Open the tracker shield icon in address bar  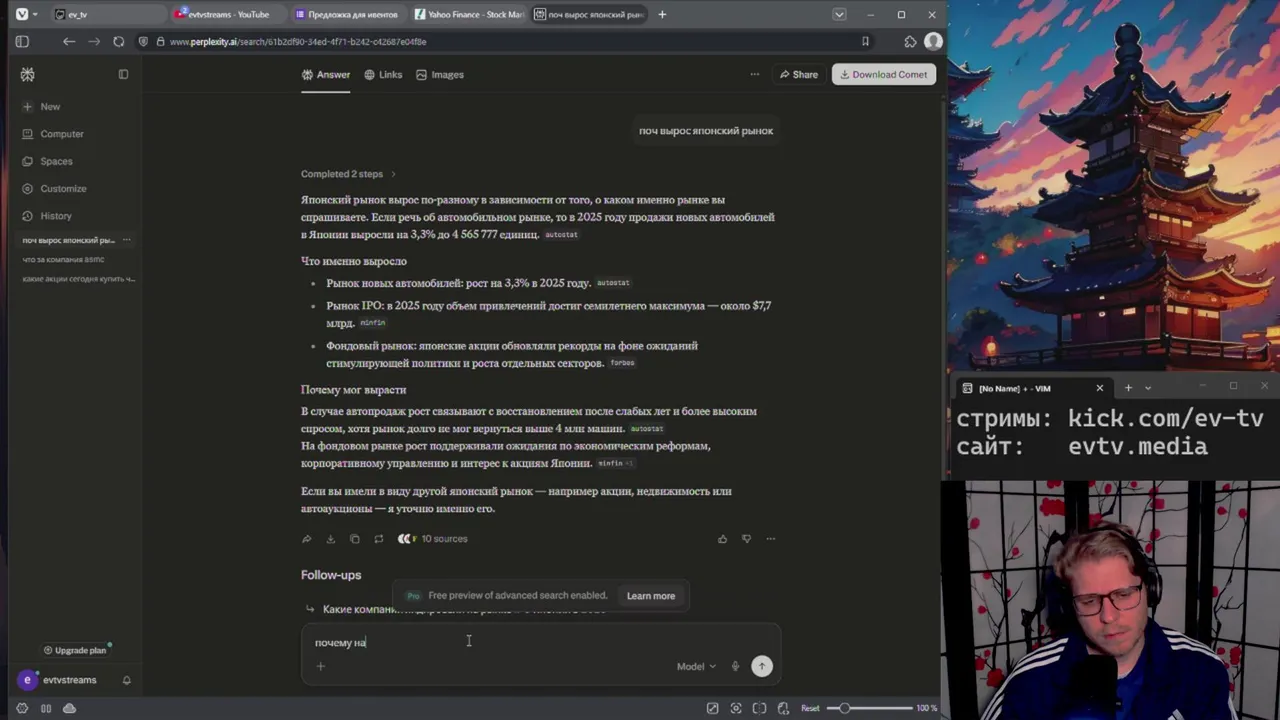pos(143,41)
